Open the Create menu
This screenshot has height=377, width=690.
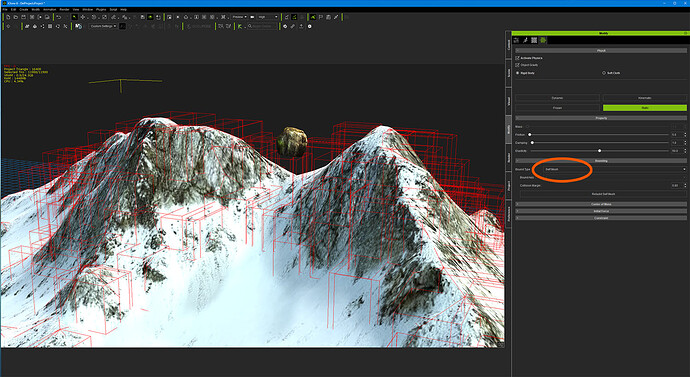tap(24, 9)
